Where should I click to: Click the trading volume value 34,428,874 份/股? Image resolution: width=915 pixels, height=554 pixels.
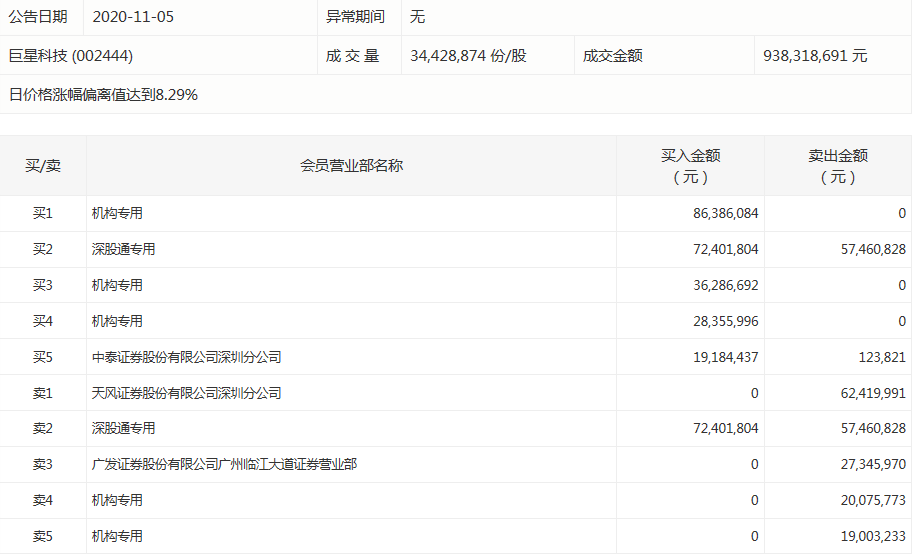point(468,56)
